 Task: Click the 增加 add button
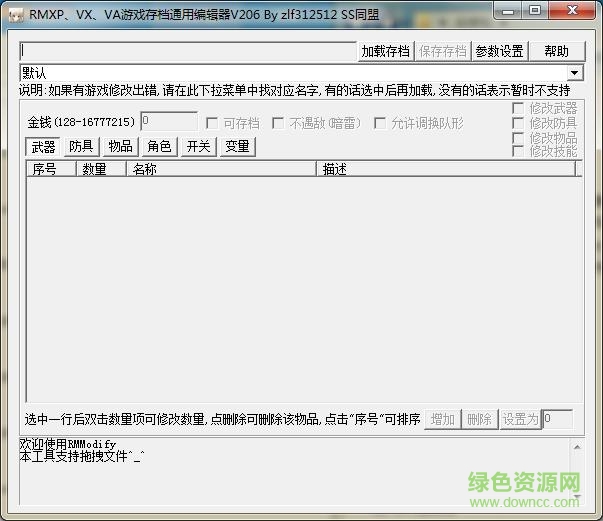[442, 419]
